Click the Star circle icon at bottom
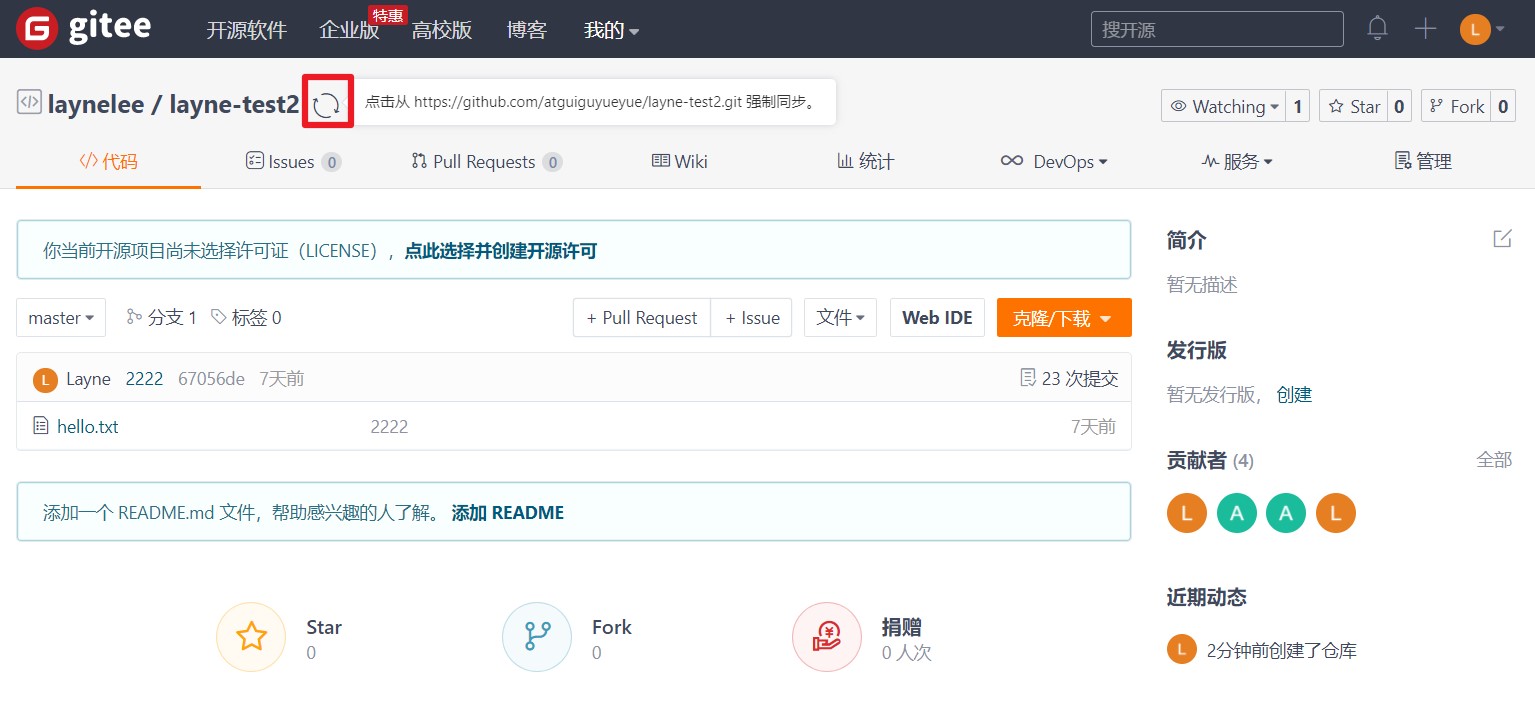 [x=251, y=637]
